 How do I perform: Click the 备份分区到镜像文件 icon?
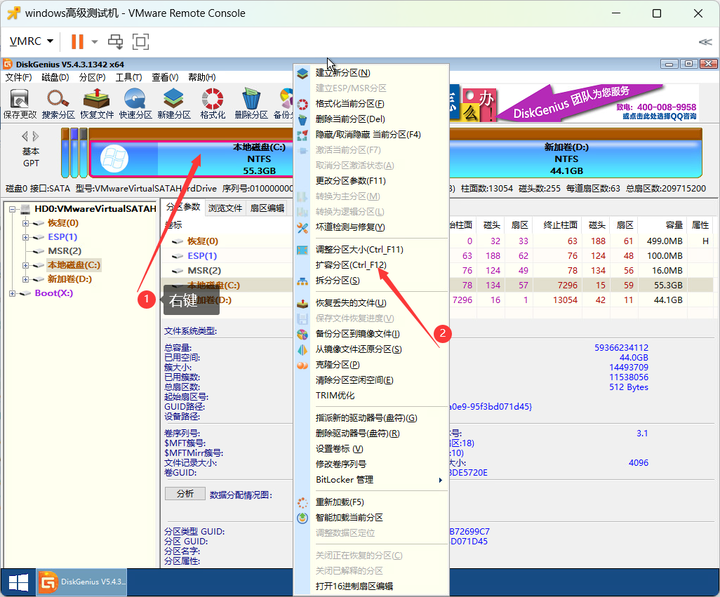(x=302, y=334)
